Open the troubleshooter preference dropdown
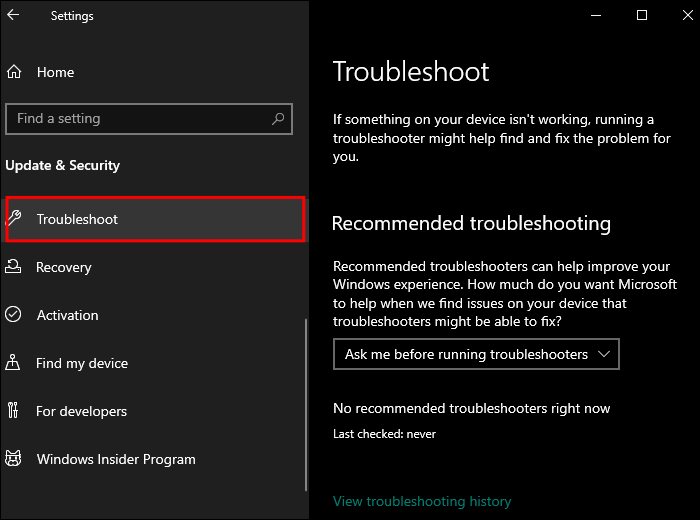The image size is (700, 520). (476, 354)
